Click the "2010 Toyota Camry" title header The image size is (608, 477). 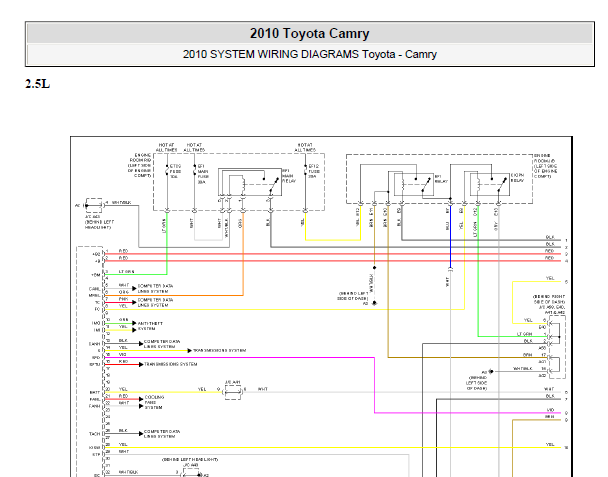(309, 33)
